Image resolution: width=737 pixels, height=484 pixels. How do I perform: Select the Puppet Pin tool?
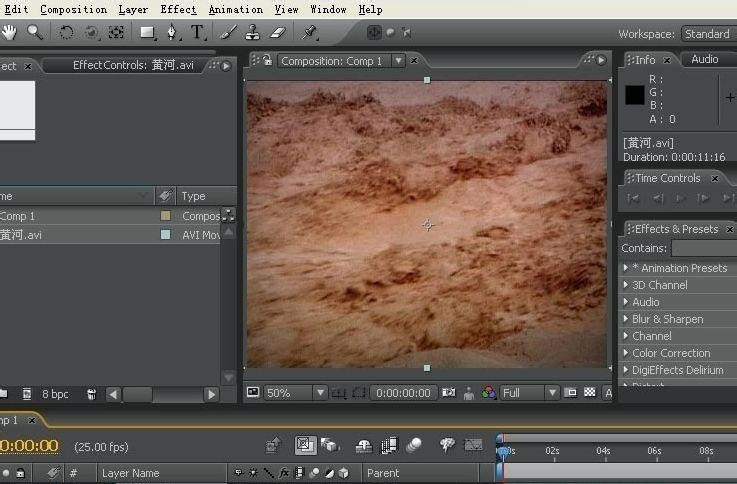pyautogui.click(x=310, y=32)
